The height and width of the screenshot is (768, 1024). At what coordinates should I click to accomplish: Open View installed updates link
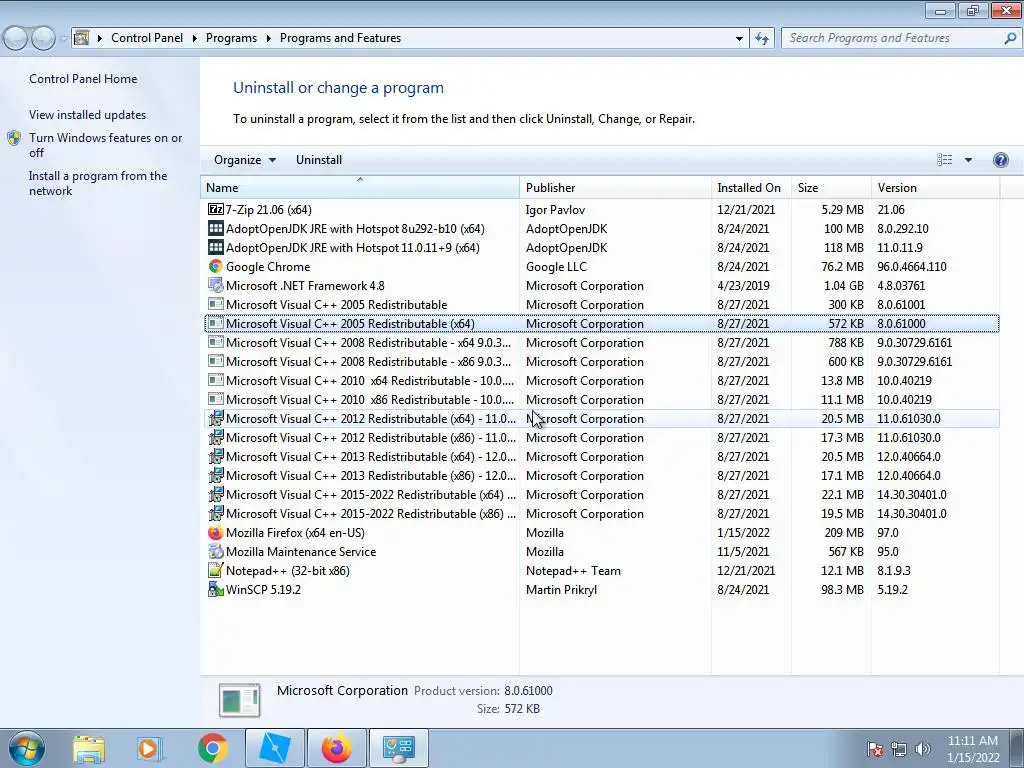[x=88, y=114]
